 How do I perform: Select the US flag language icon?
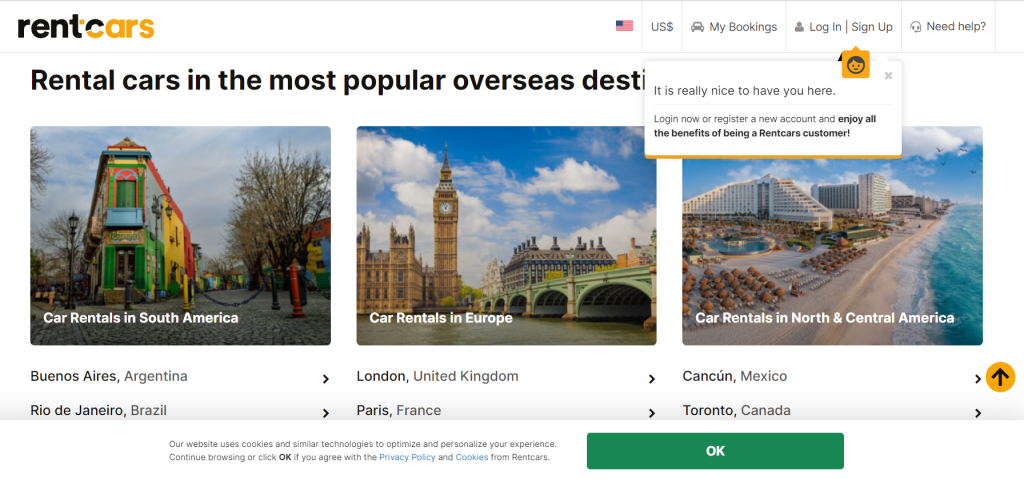tap(624, 26)
